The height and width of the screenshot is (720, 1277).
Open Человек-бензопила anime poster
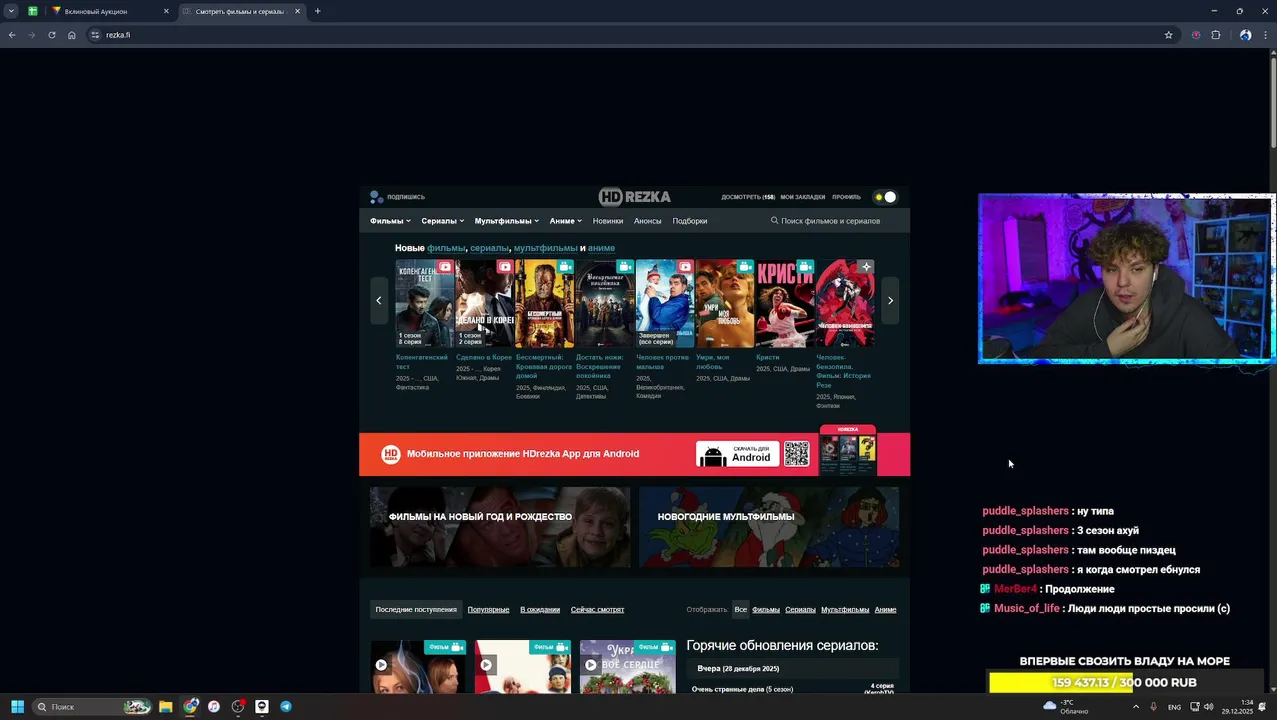pyautogui.click(x=845, y=303)
